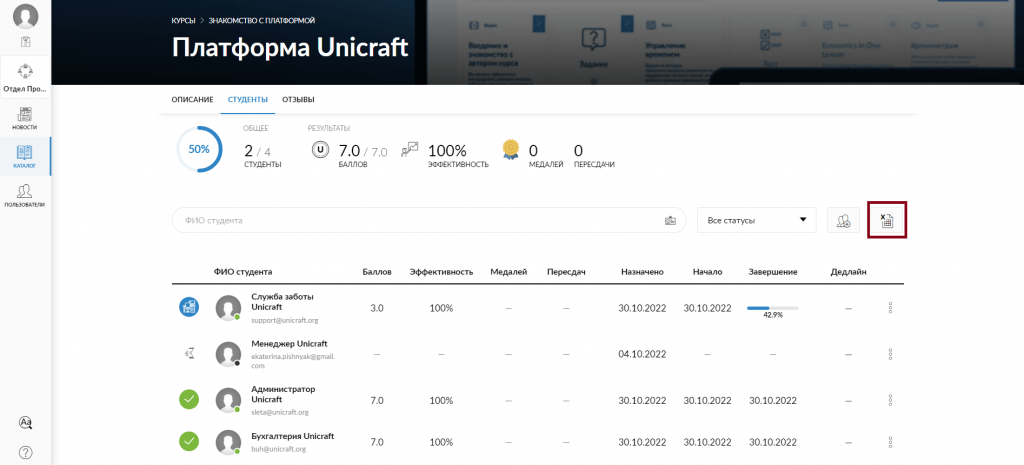Open the Отдел Про... department switcher
The image size is (1024, 465).
tap(25, 77)
